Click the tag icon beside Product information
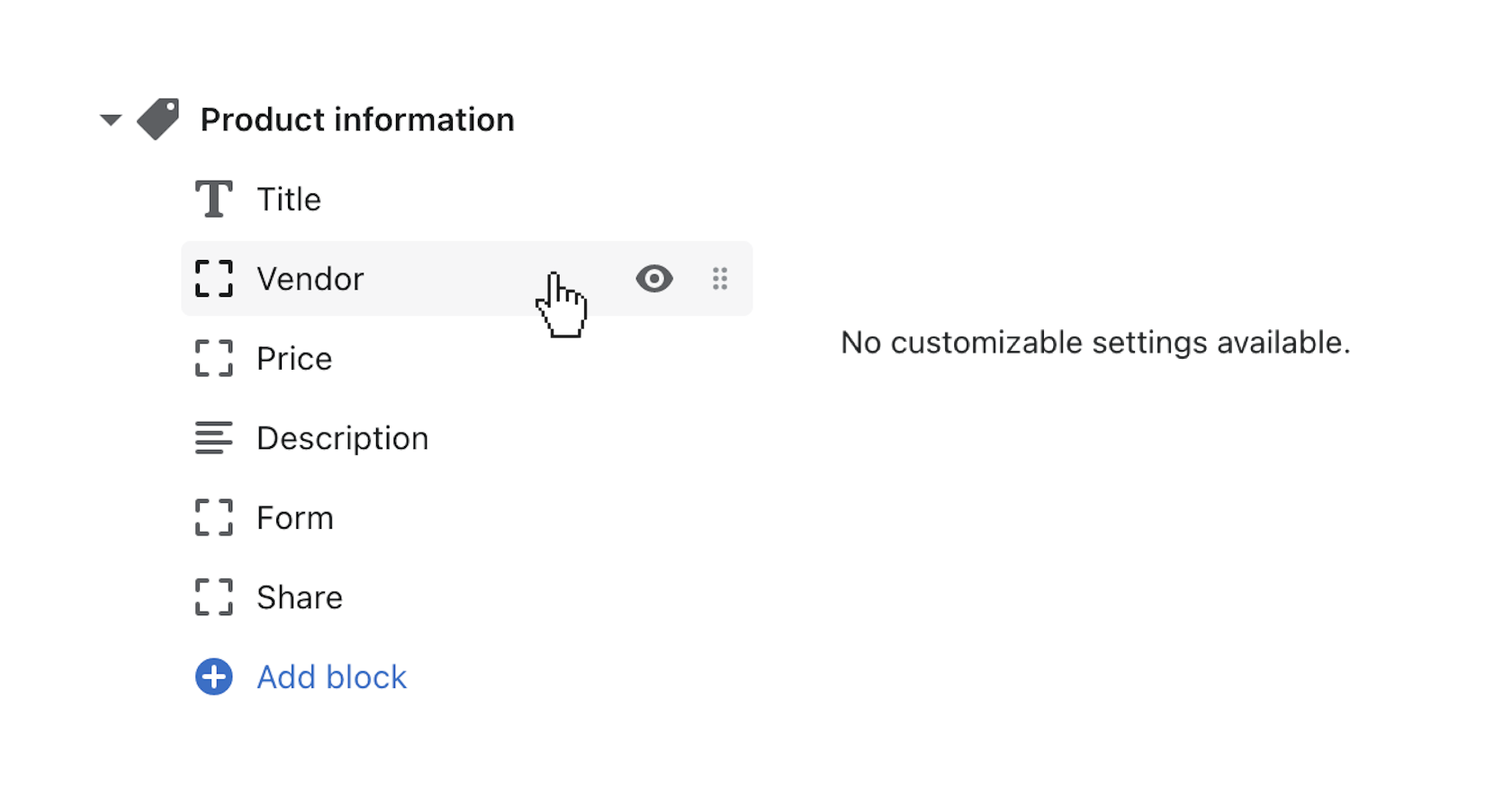The height and width of the screenshot is (806, 1512). click(158, 119)
